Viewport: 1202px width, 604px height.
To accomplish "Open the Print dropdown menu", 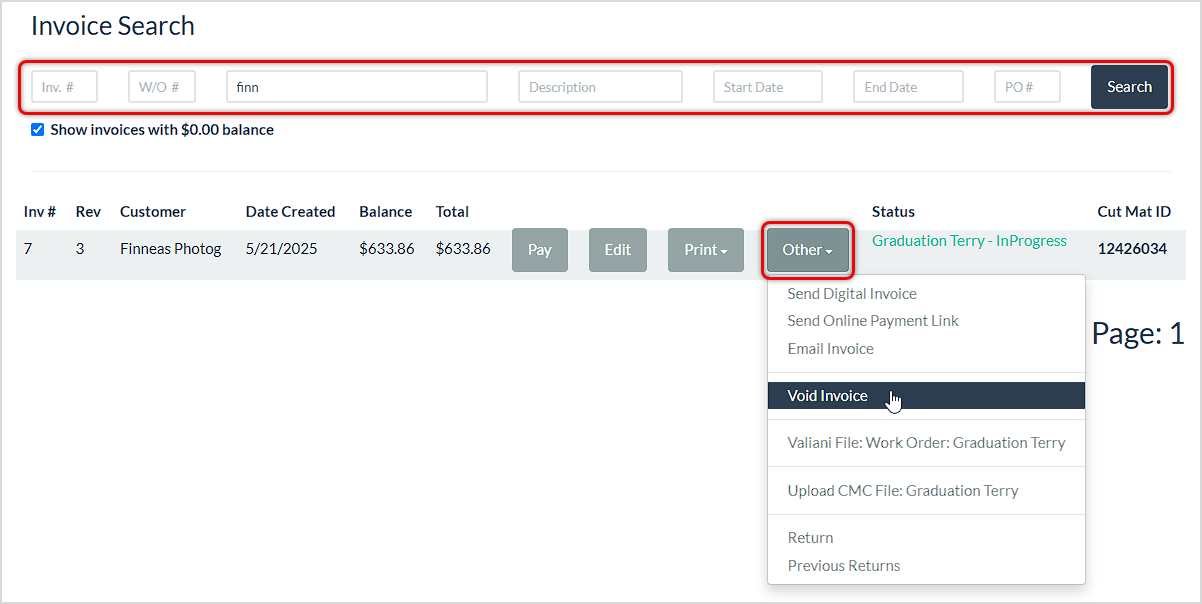I will (705, 249).
